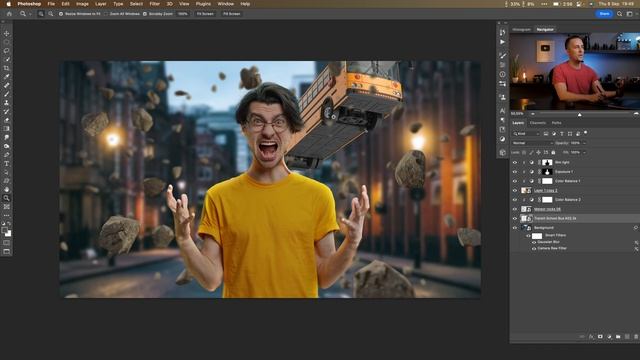This screenshot has width=640, height=360.
Task: Choose the Zoom Out mode icon
Action: [51, 14]
